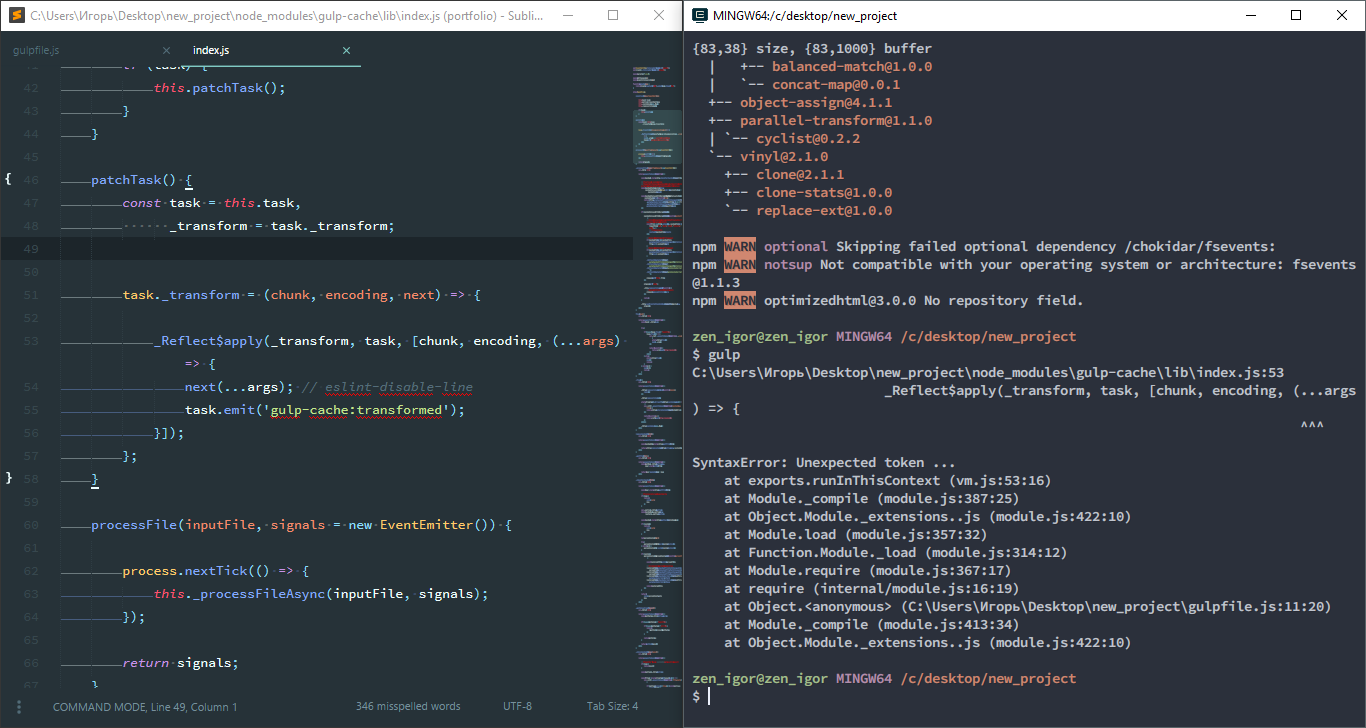
Task: Click the WARN label before optional
Action: (x=740, y=247)
